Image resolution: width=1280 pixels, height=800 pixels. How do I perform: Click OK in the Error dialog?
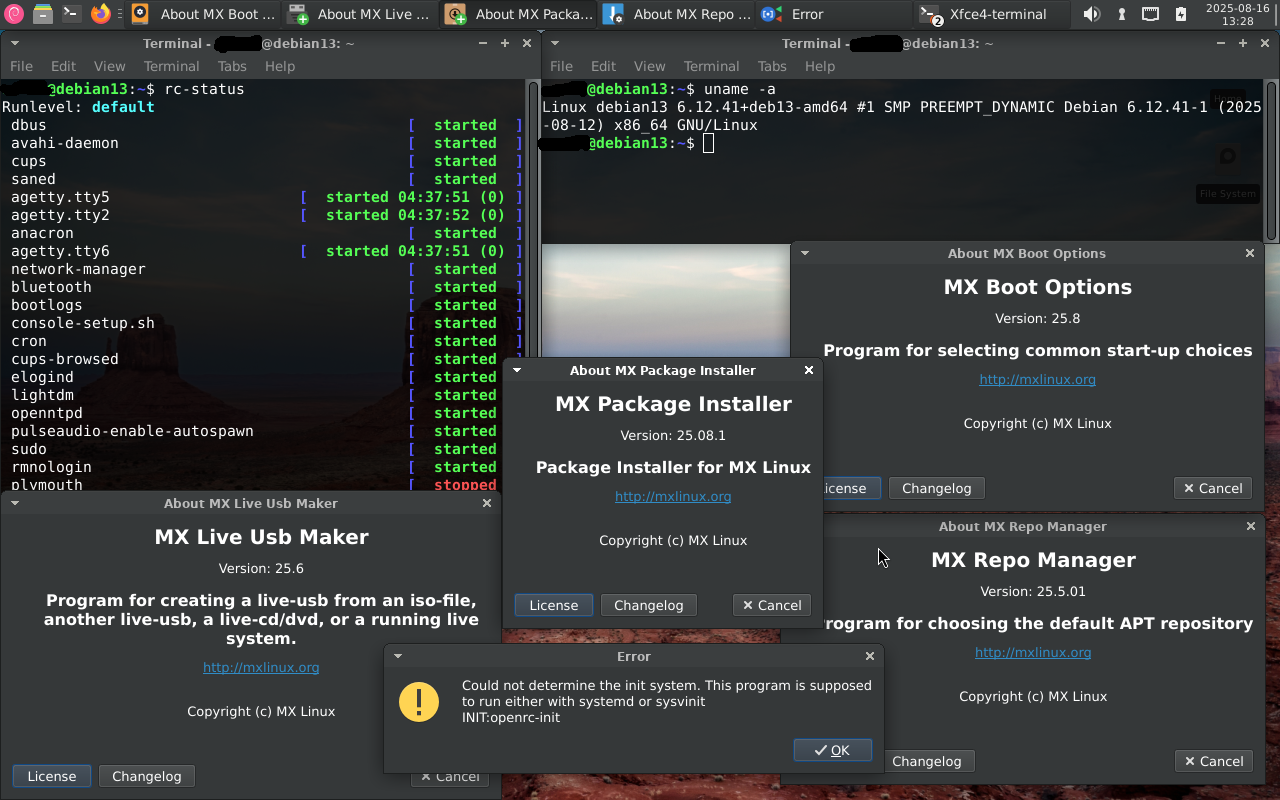click(x=832, y=750)
